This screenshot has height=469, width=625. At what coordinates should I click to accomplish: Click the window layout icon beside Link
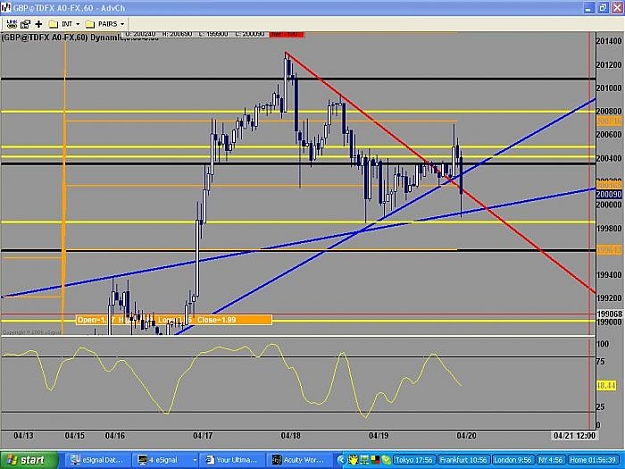(x=26, y=24)
